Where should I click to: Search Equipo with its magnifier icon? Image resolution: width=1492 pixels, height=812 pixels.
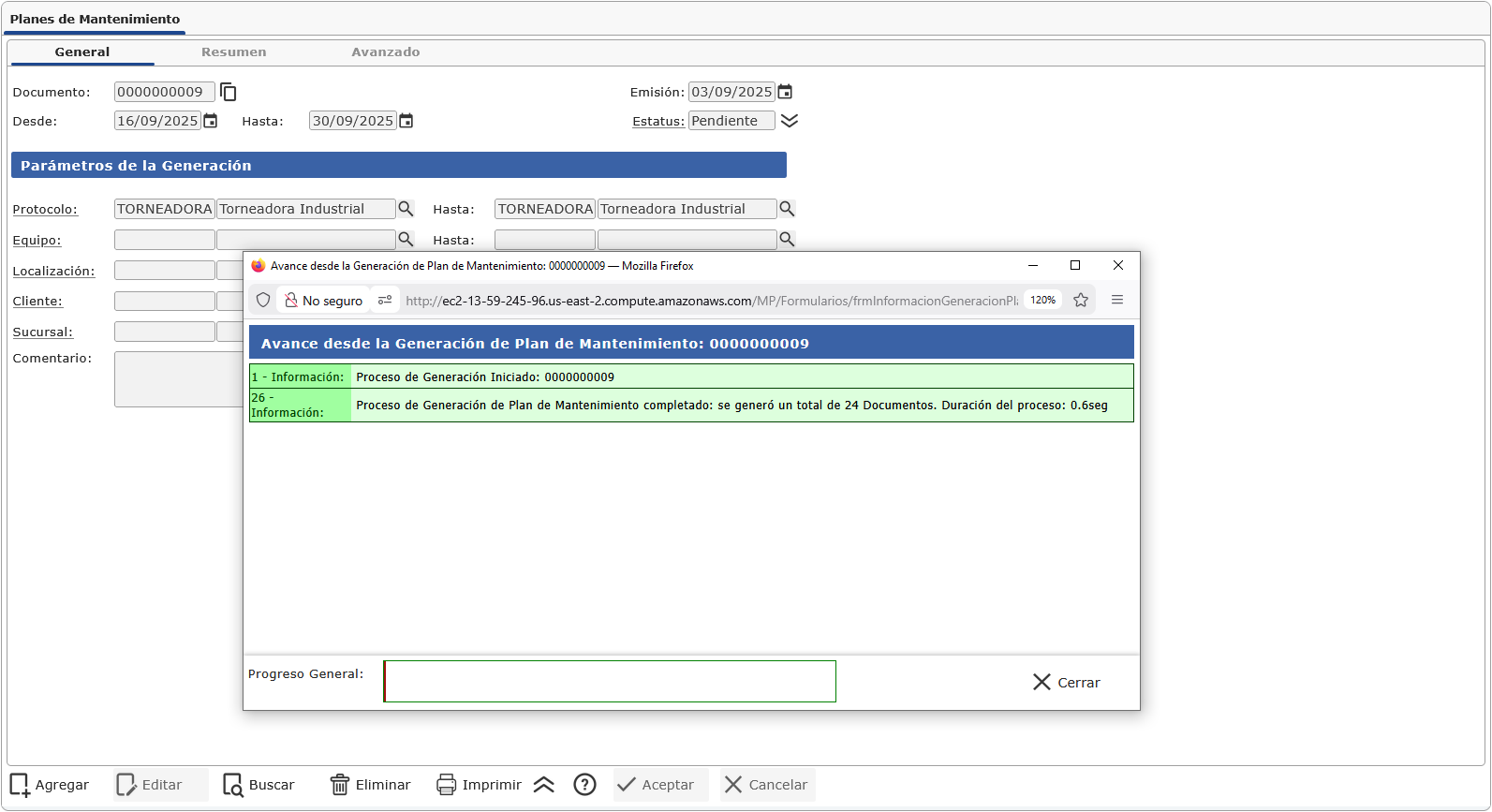[406, 240]
